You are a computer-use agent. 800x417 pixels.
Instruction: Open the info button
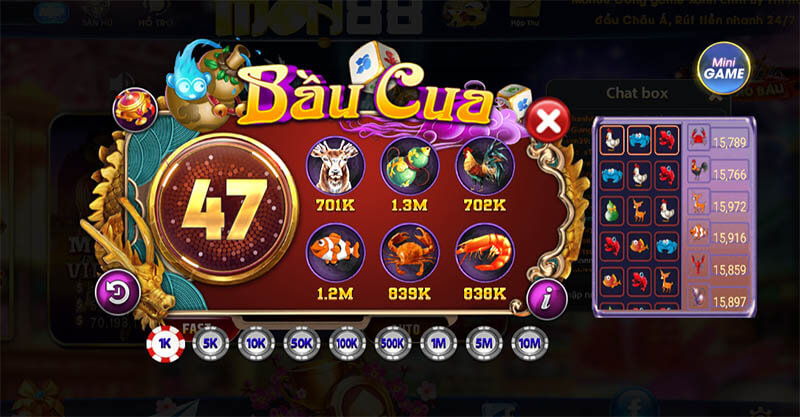pos(547,299)
